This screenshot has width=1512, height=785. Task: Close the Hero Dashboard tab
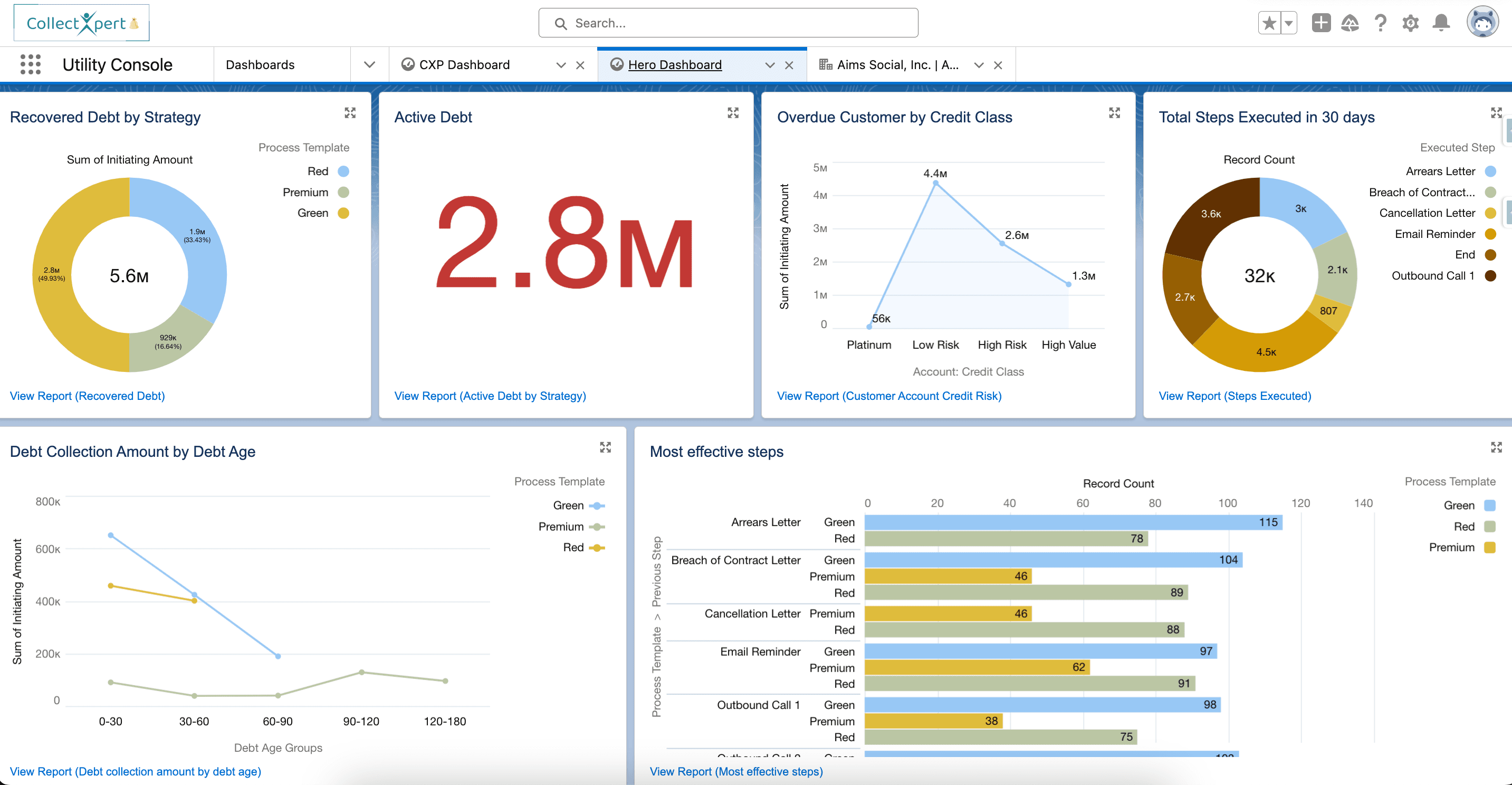tap(789, 65)
